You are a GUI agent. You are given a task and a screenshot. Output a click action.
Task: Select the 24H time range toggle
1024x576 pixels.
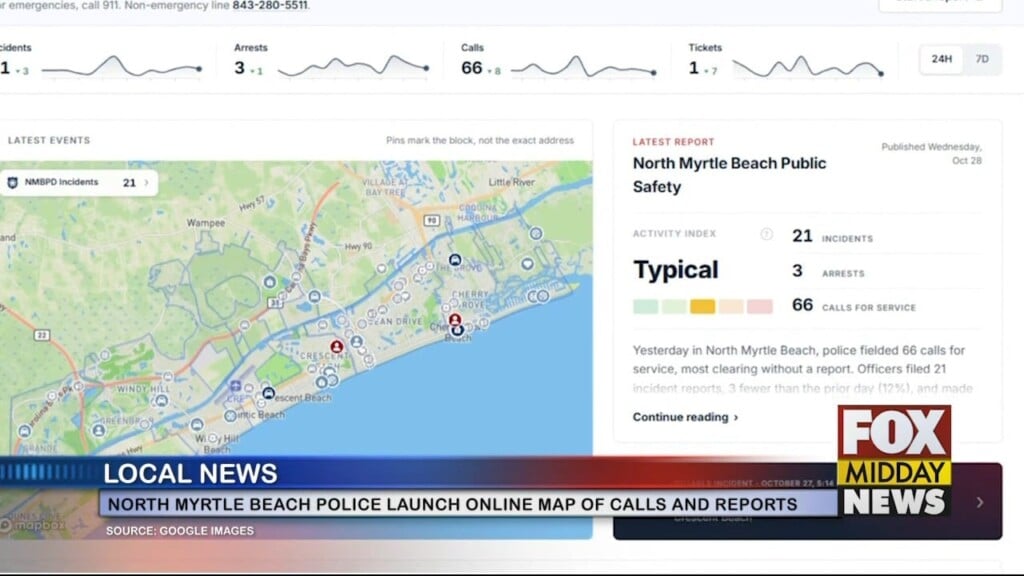tap(941, 59)
